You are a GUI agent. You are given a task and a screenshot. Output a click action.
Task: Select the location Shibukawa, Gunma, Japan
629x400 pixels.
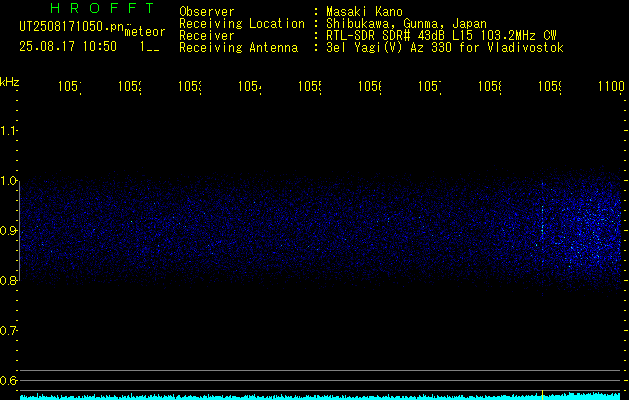point(406,24)
